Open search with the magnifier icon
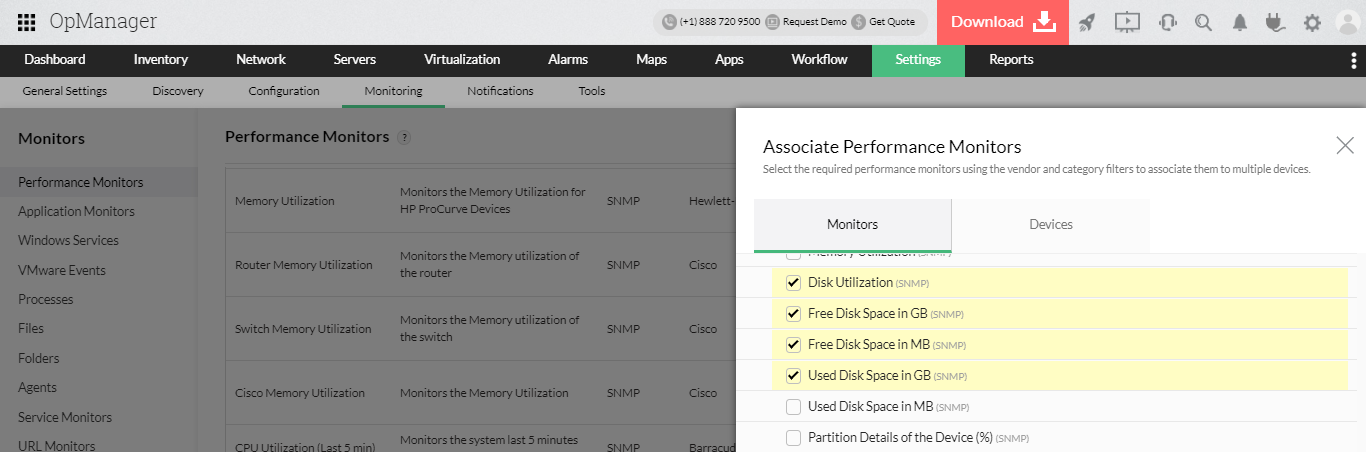 pyautogui.click(x=1203, y=22)
